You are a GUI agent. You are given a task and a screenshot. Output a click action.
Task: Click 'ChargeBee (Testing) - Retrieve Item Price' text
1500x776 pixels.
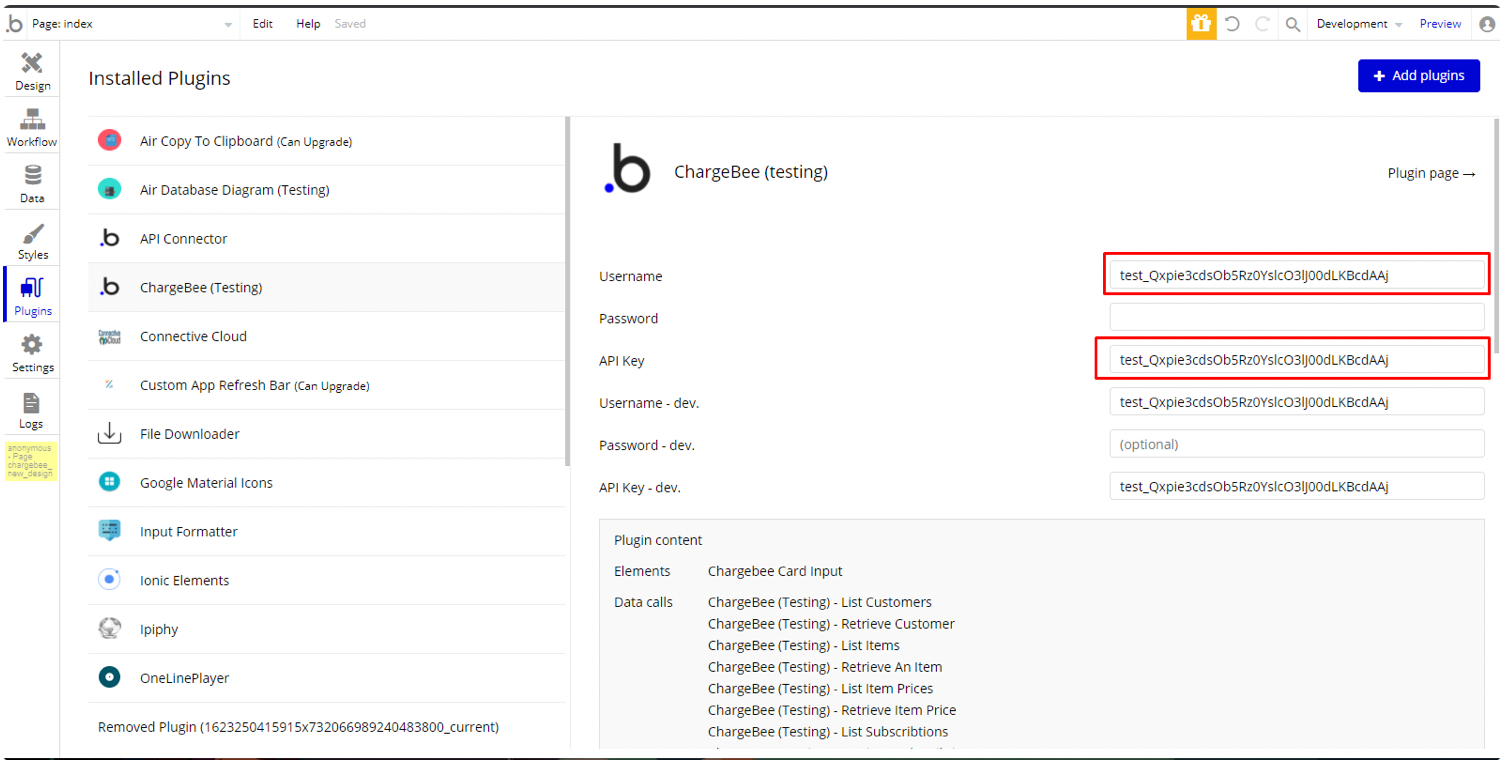coord(832,710)
